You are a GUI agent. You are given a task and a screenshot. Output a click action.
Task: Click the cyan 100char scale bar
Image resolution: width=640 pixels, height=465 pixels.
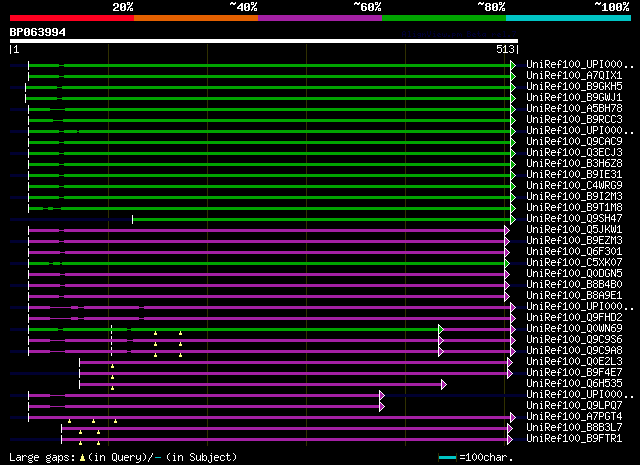[x=447, y=457]
